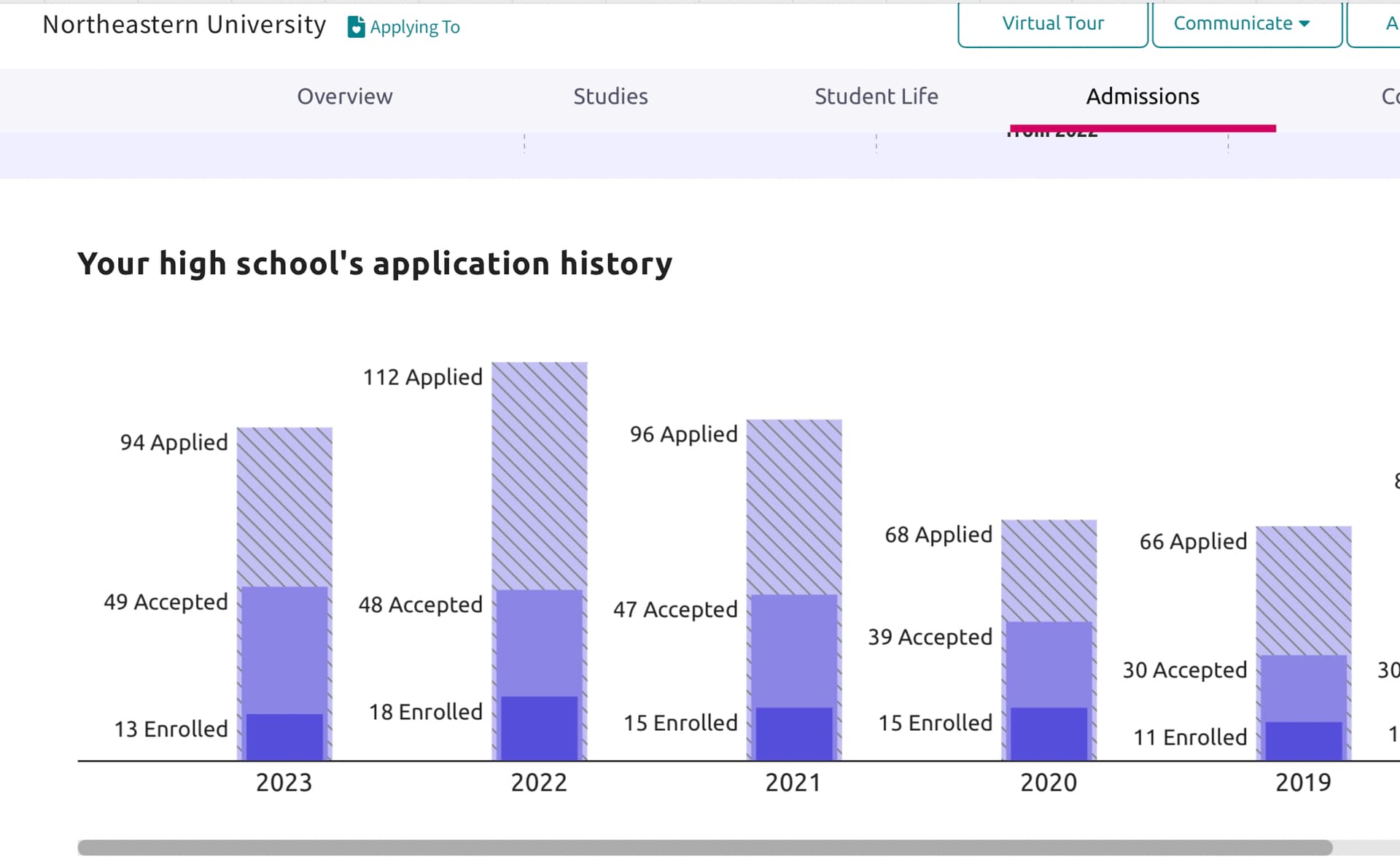The image size is (1400, 868).
Task: Select the Admissions tab
Action: (x=1142, y=96)
